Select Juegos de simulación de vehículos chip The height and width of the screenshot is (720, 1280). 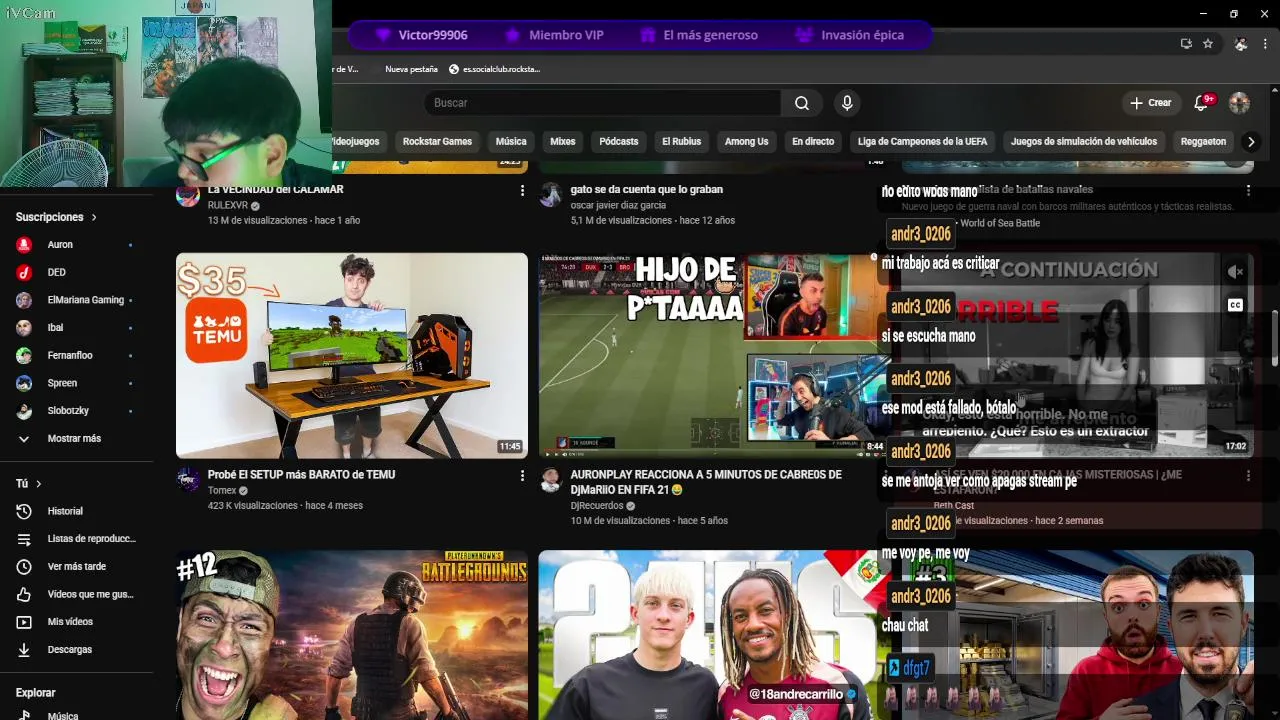pos(1084,142)
